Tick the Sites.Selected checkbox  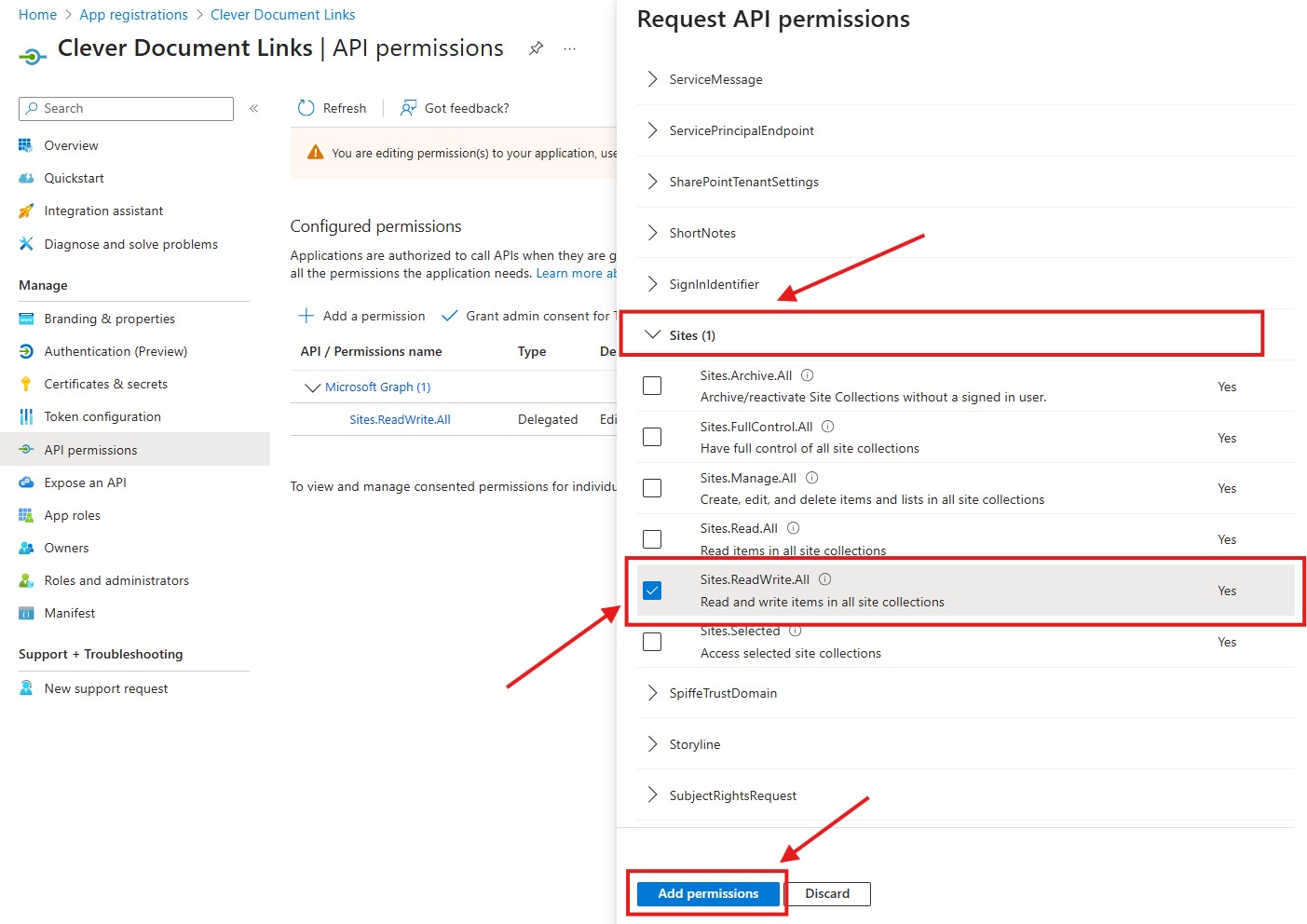[652, 642]
